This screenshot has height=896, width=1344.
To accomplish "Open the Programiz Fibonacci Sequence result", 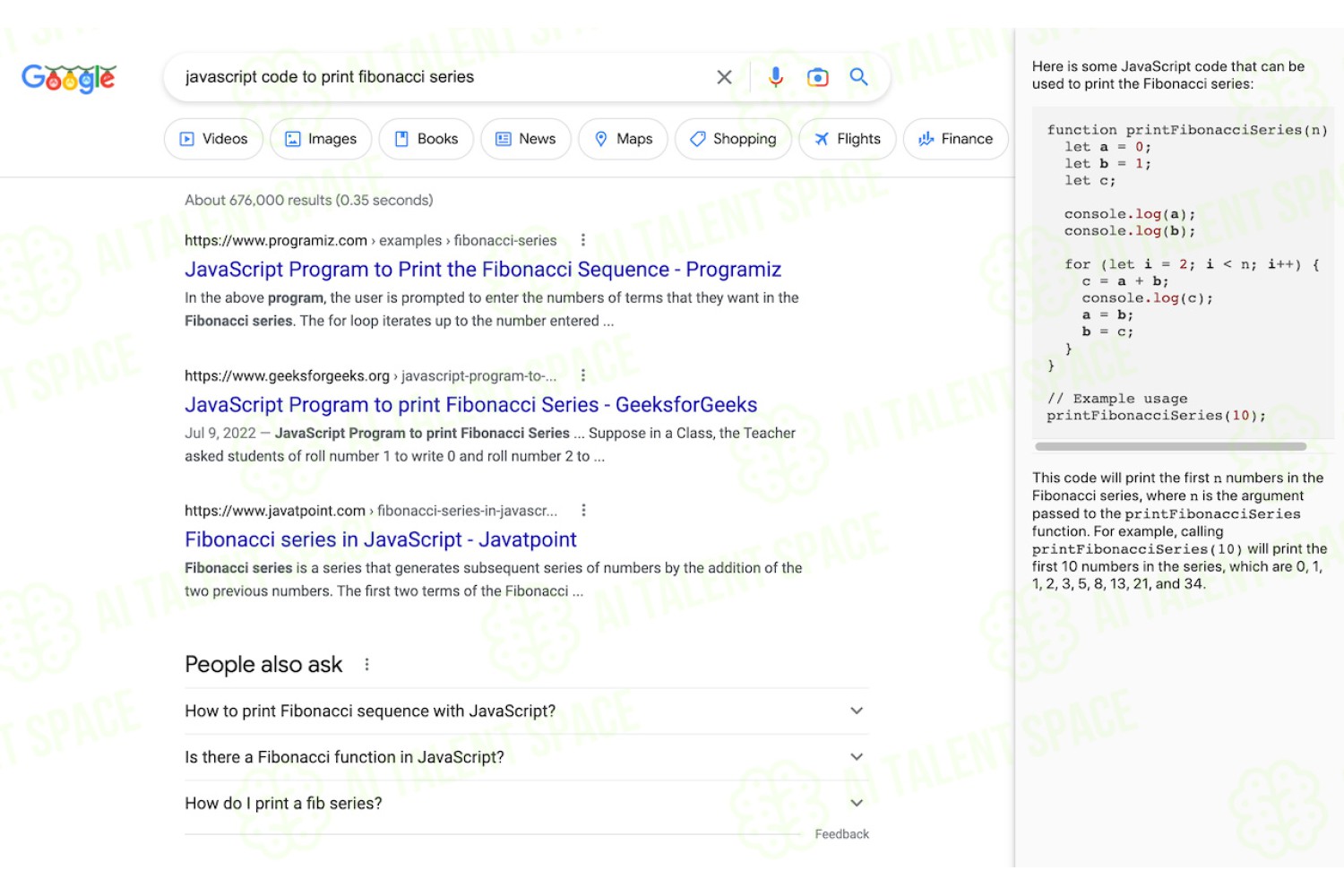I will [483, 270].
